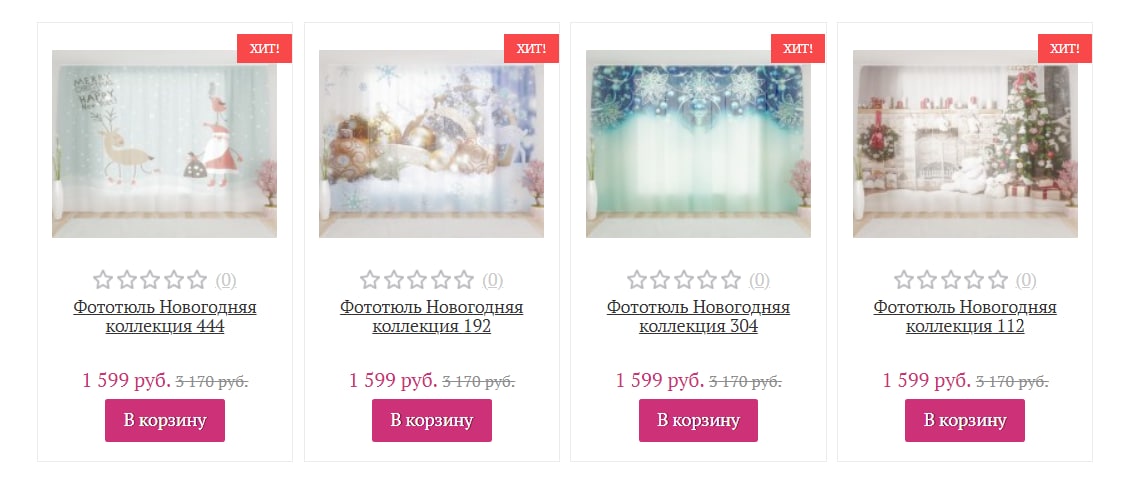1146x478 pixels.
Task: Click the fireplace and Christmas tree thumbnail
Action: [x=965, y=144]
